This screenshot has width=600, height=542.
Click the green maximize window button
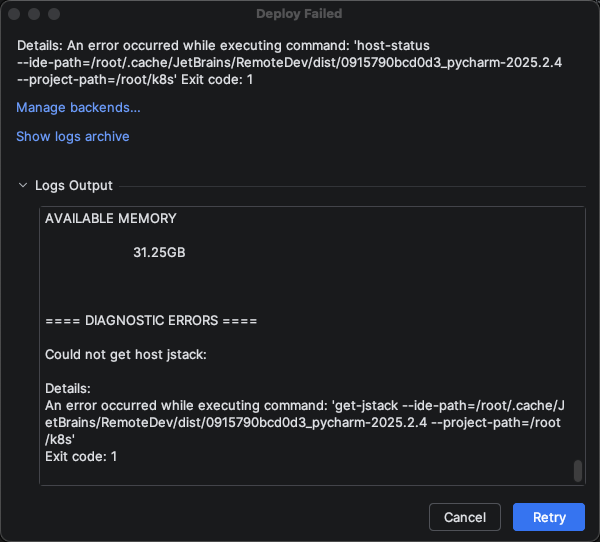point(54,14)
